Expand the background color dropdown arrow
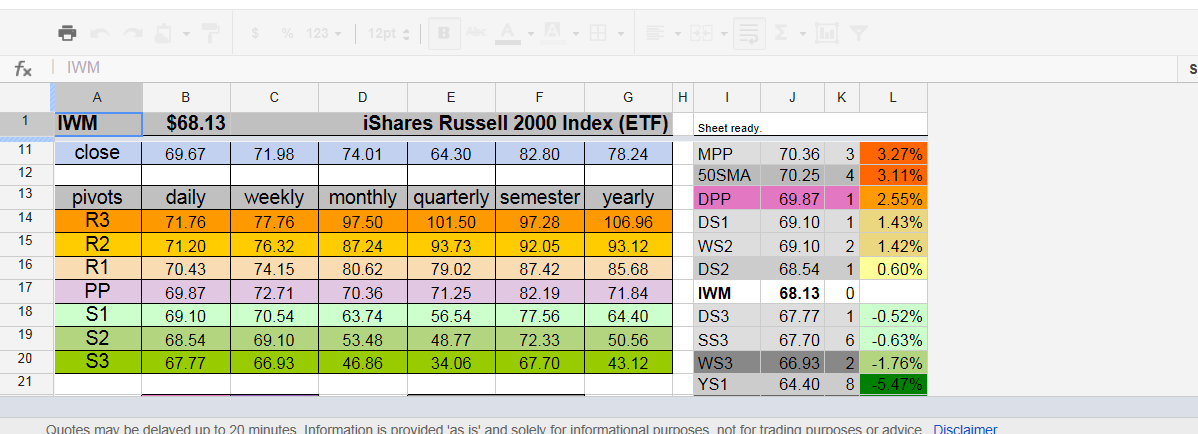 tap(575, 34)
